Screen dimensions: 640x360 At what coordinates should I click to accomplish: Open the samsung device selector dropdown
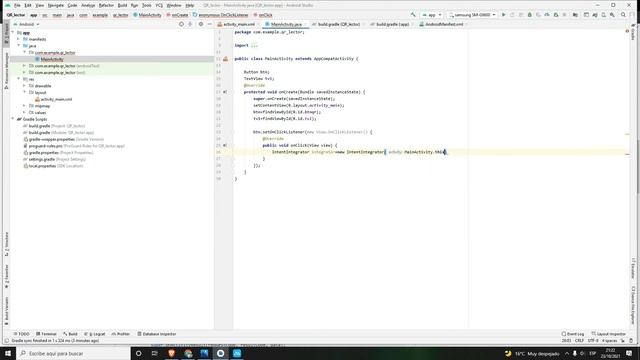click(472, 15)
